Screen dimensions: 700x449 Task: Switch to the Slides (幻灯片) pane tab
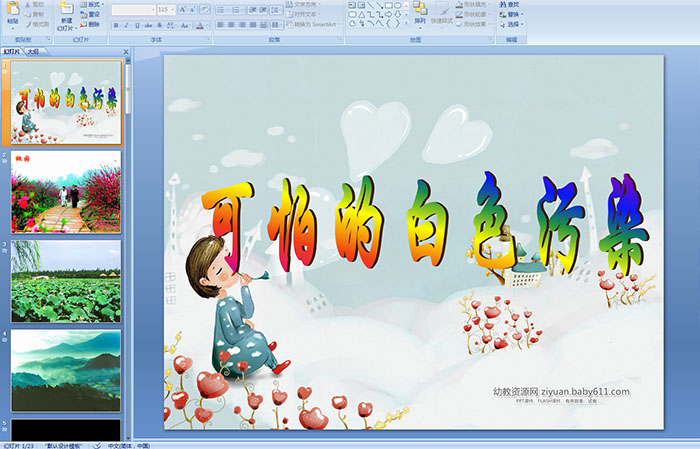tap(12, 52)
